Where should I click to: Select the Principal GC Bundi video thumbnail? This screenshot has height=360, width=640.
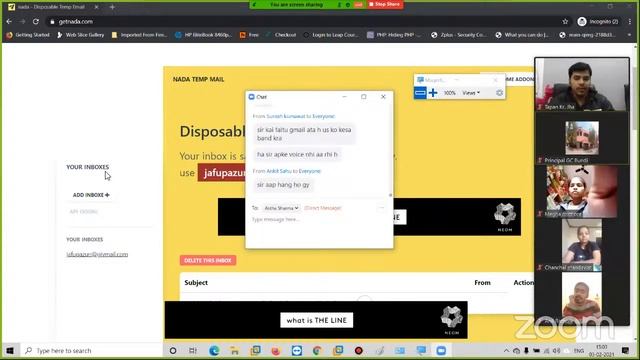582,138
